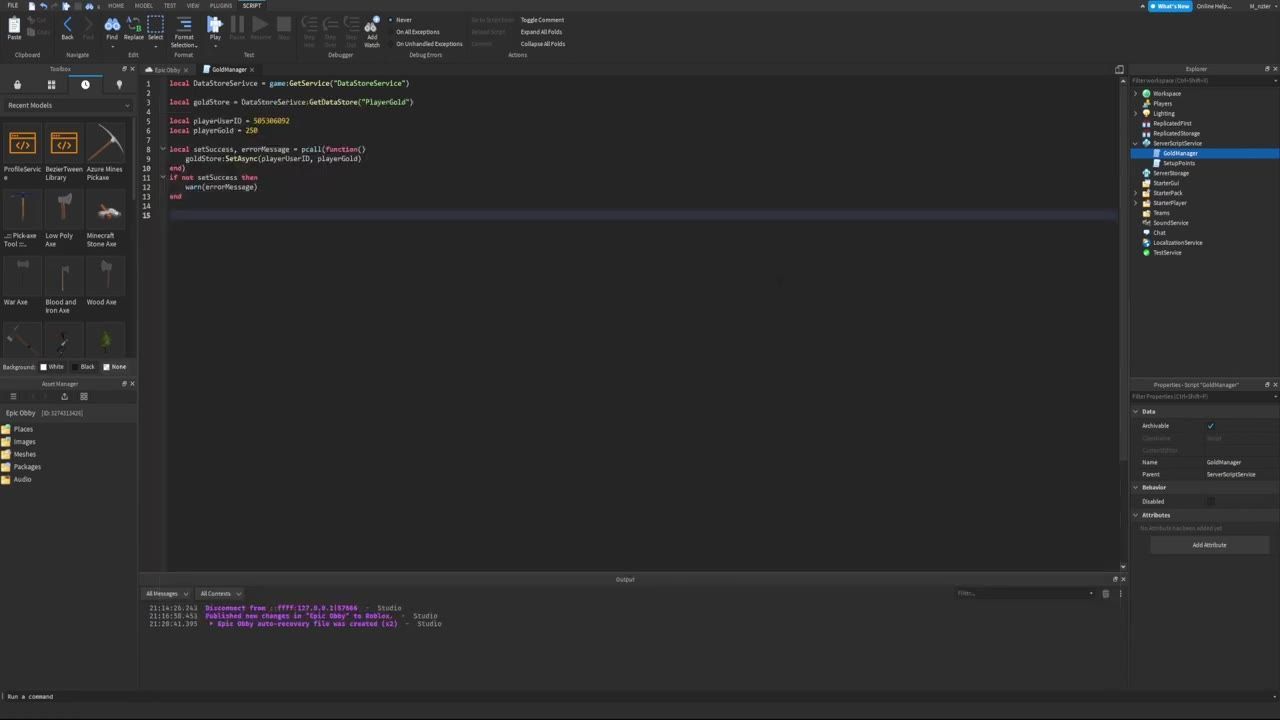Open Toolbox Inventory tab icon
Viewport: 1280px width, 720px height.
pyautogui.click(x=17, y=85)
